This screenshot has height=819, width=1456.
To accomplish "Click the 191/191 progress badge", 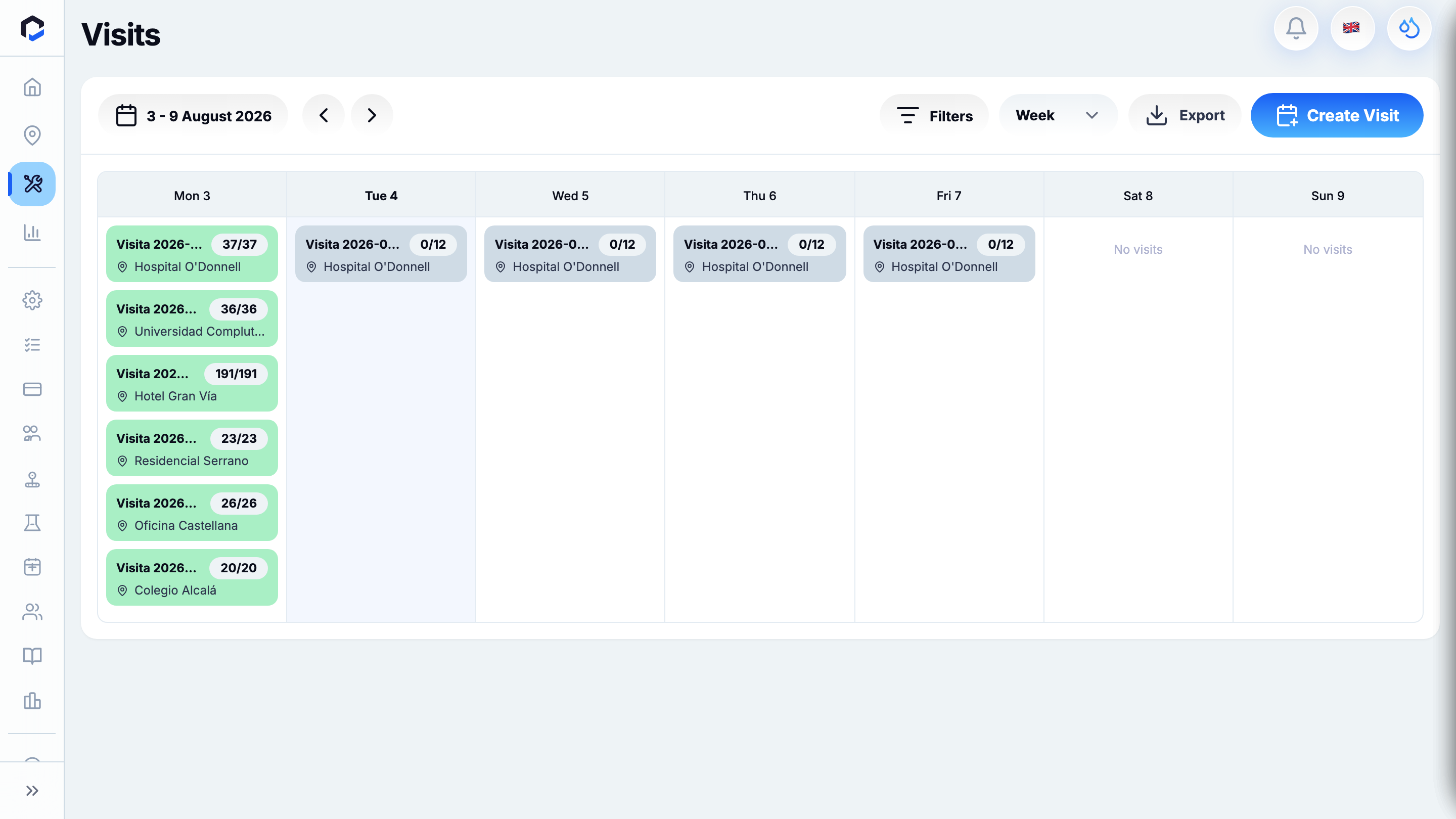I will 236,374.
